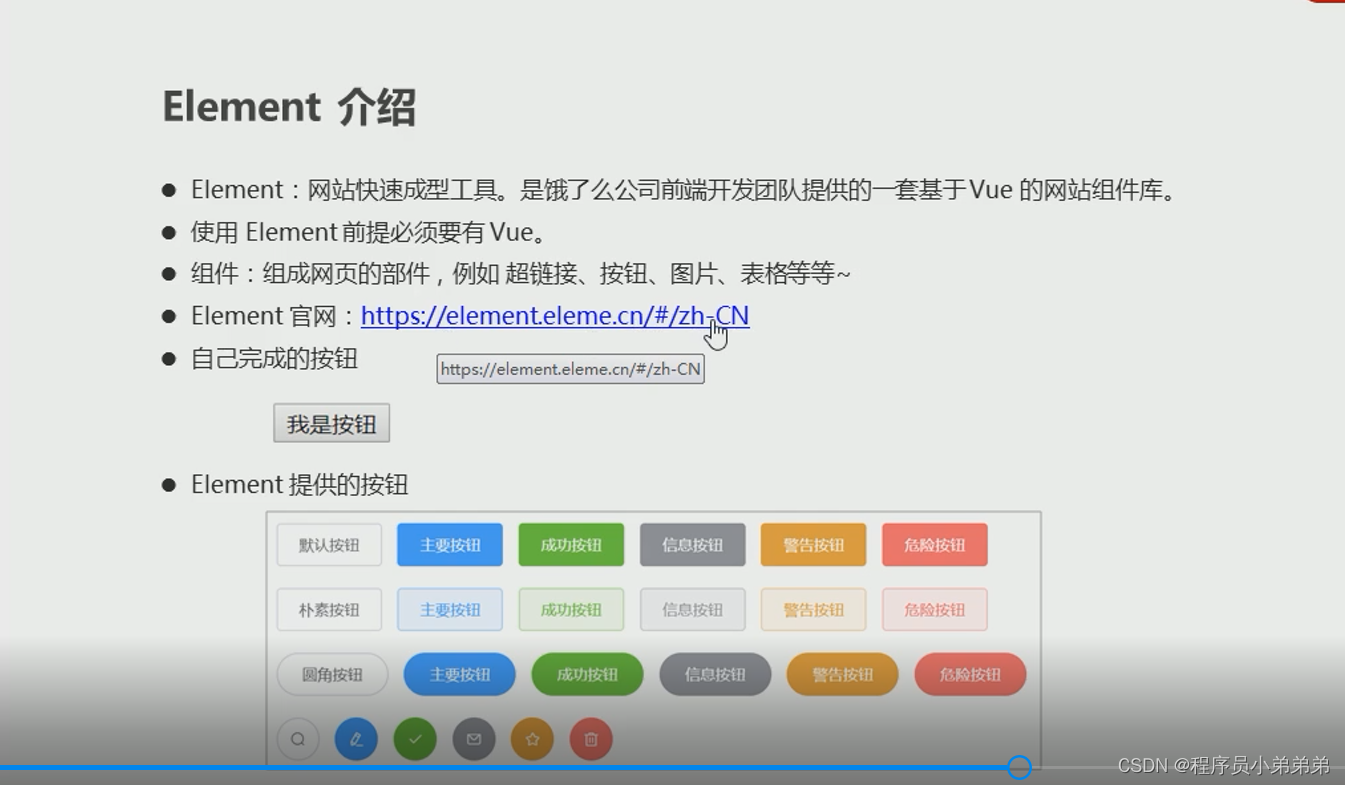
Task: Click the rounded blue 主要按钮 pill button
Action: [459, 674]
